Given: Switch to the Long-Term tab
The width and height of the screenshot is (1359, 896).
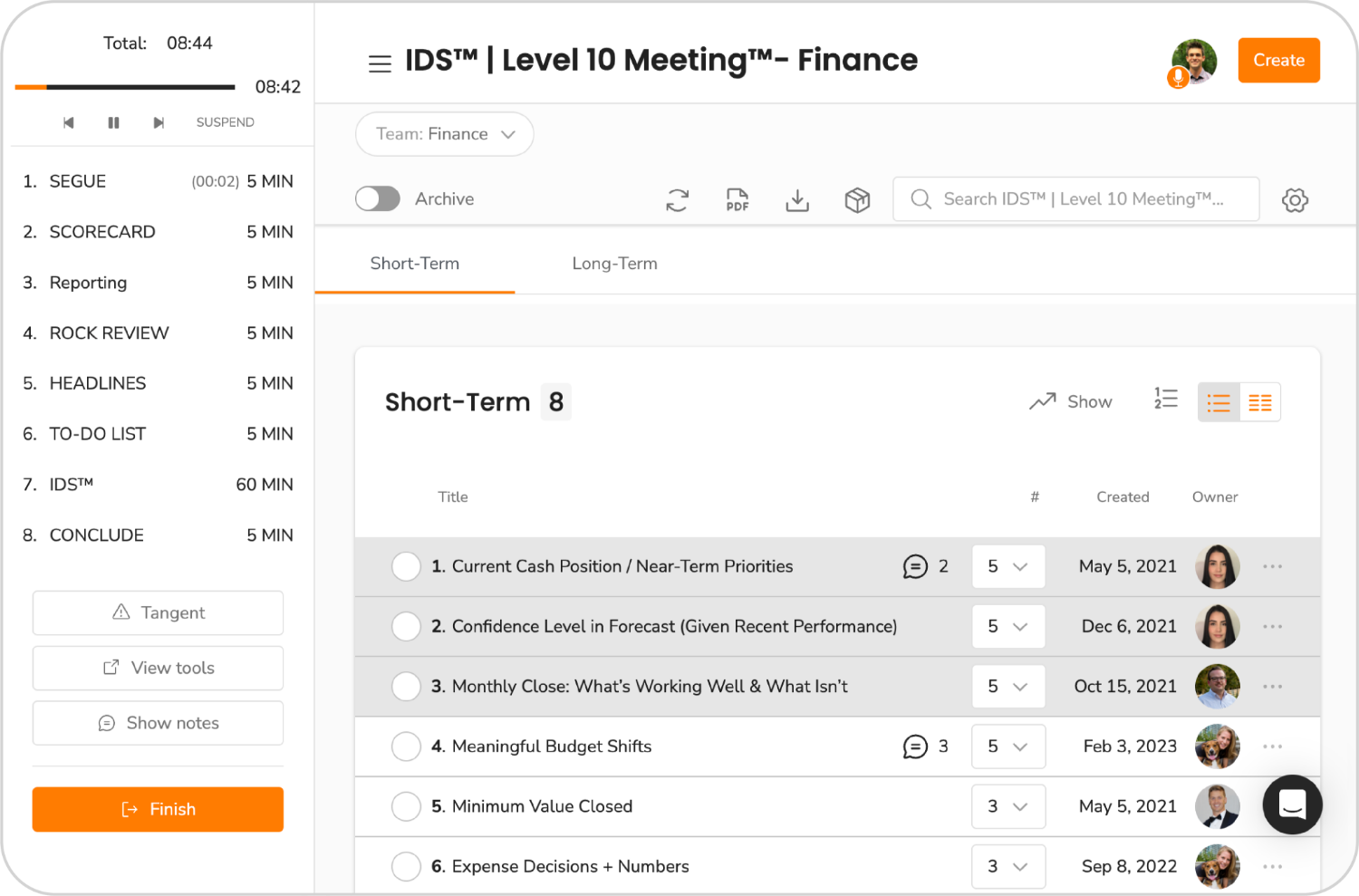Looking at the screenshot, I should (x=614, y=263).
